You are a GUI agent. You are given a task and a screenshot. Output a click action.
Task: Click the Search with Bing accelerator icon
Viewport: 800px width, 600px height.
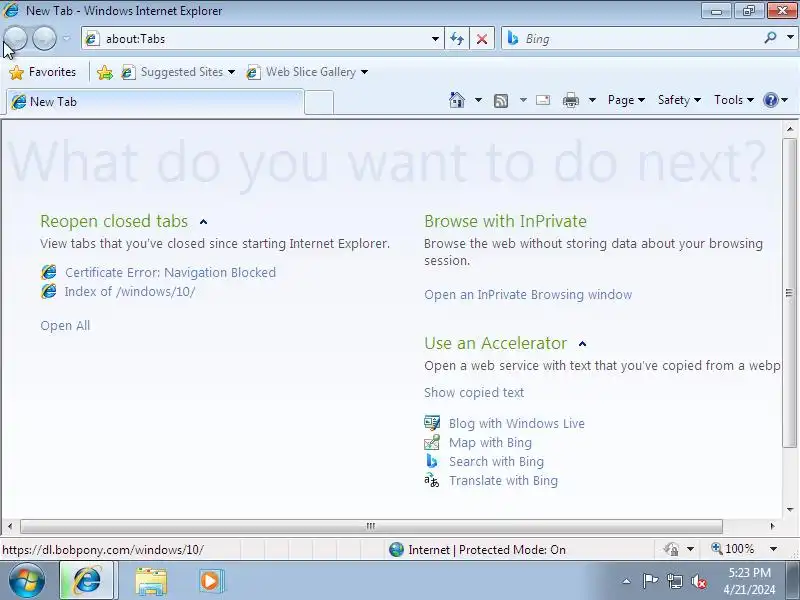pyautogui.click(x=432, y=461)
